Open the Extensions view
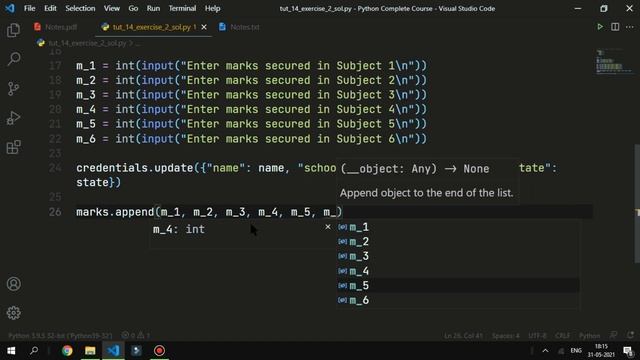Viewport: 640px width, 360px height. (13, 147)
